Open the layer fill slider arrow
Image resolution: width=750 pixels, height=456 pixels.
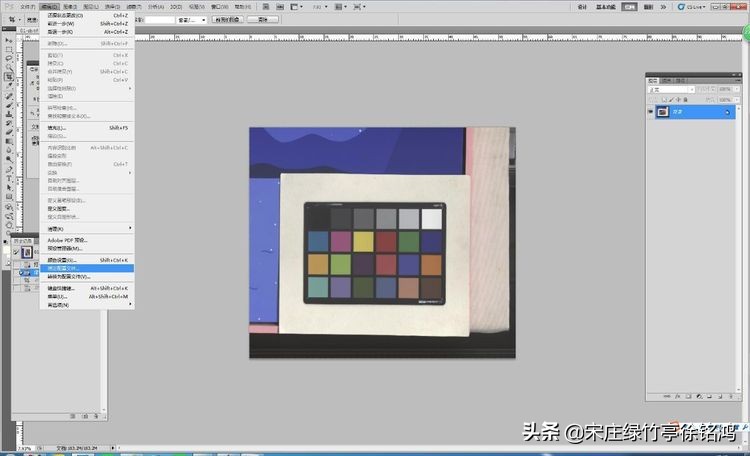736,100
